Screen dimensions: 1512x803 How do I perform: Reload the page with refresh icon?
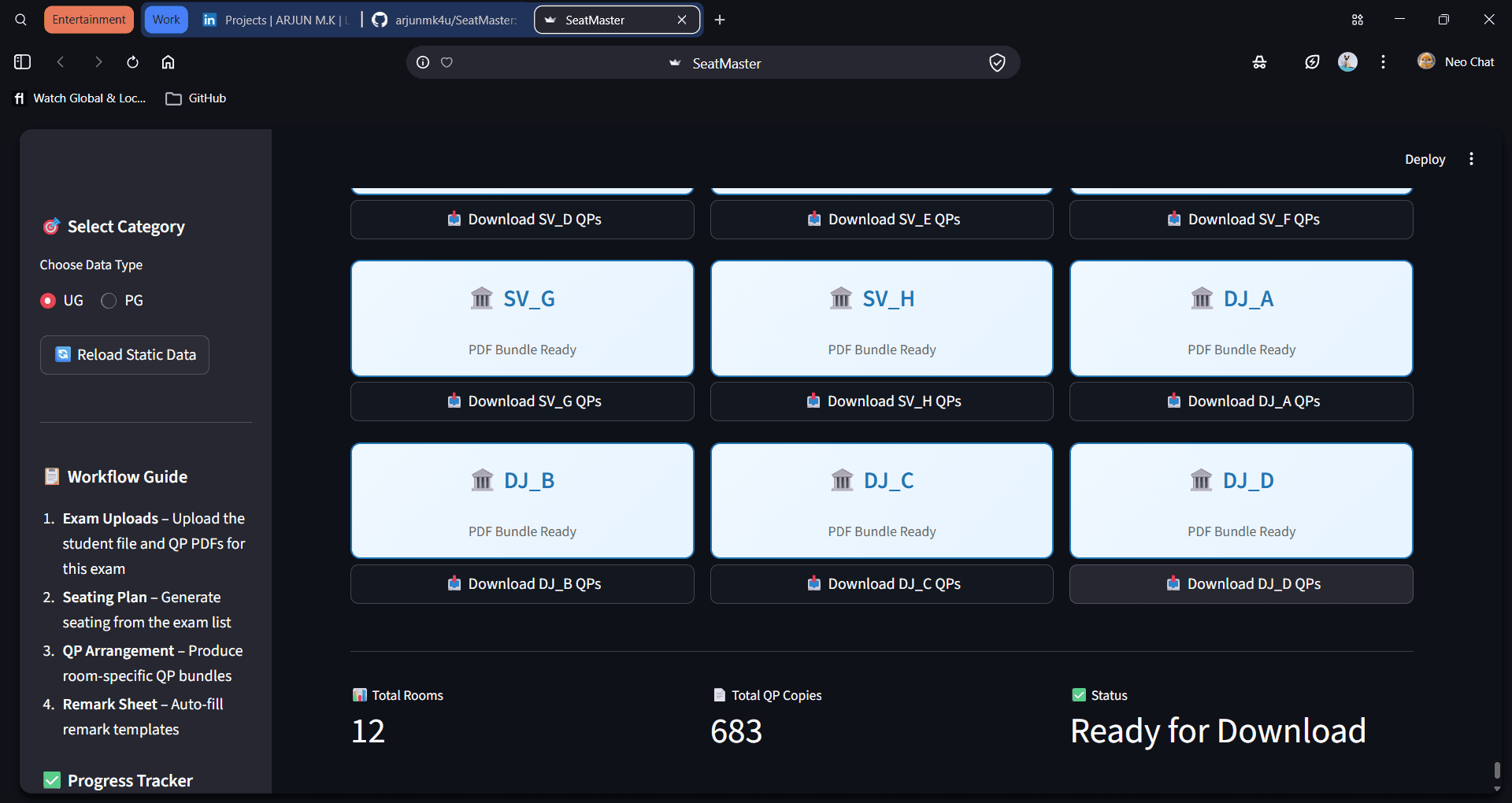pyautogui.click(x=132, y=62)
